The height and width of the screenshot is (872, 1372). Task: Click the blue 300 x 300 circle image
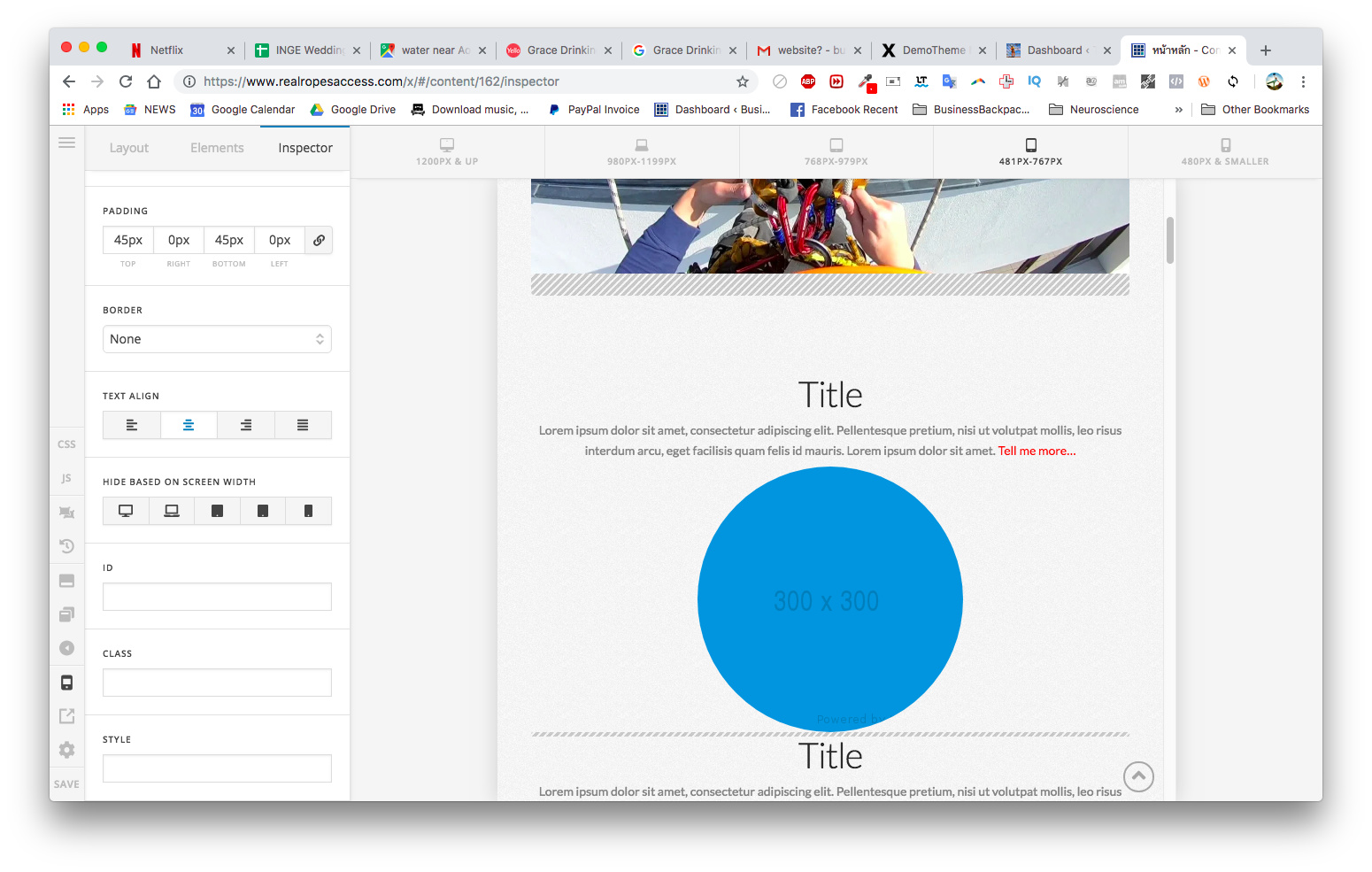[829, 599]
